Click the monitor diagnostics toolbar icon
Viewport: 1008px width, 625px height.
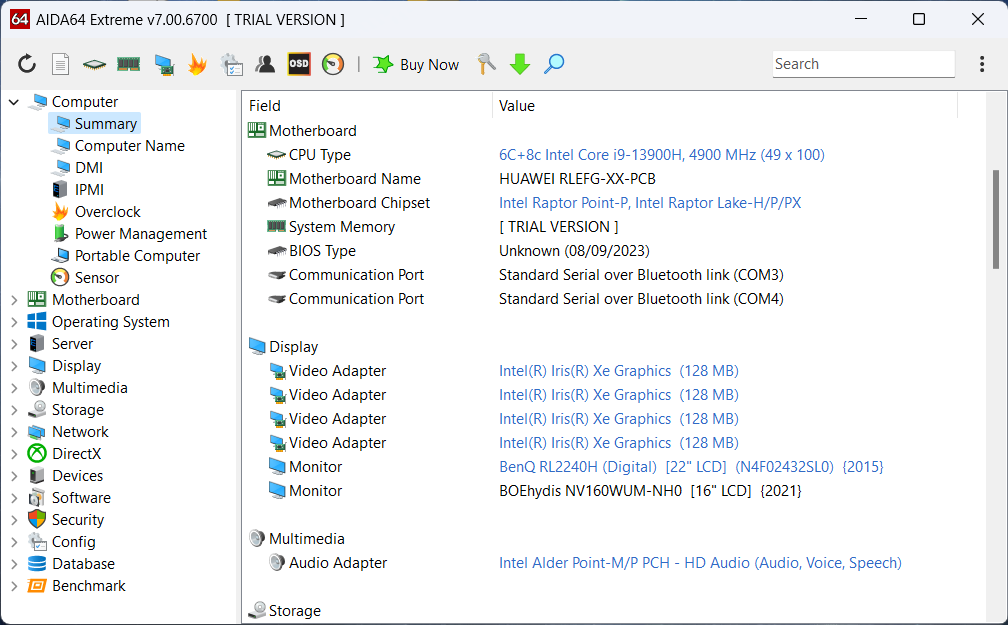(165, 65)
